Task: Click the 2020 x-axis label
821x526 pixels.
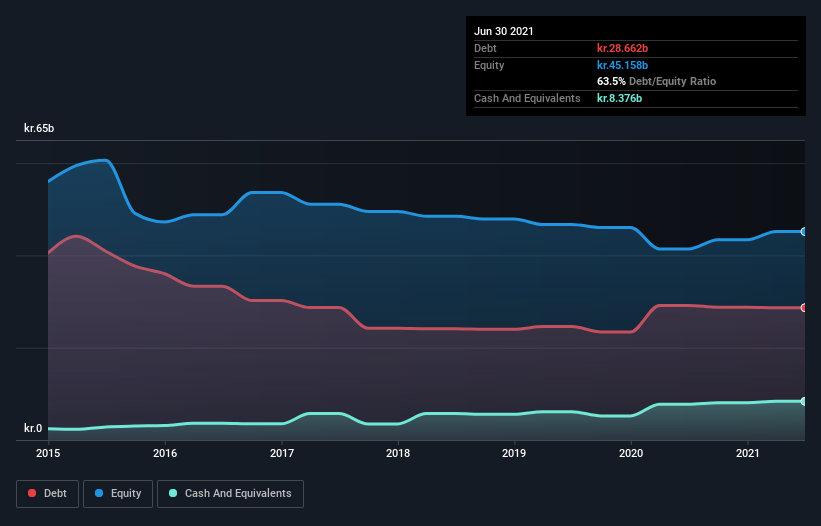Action: 631,453
